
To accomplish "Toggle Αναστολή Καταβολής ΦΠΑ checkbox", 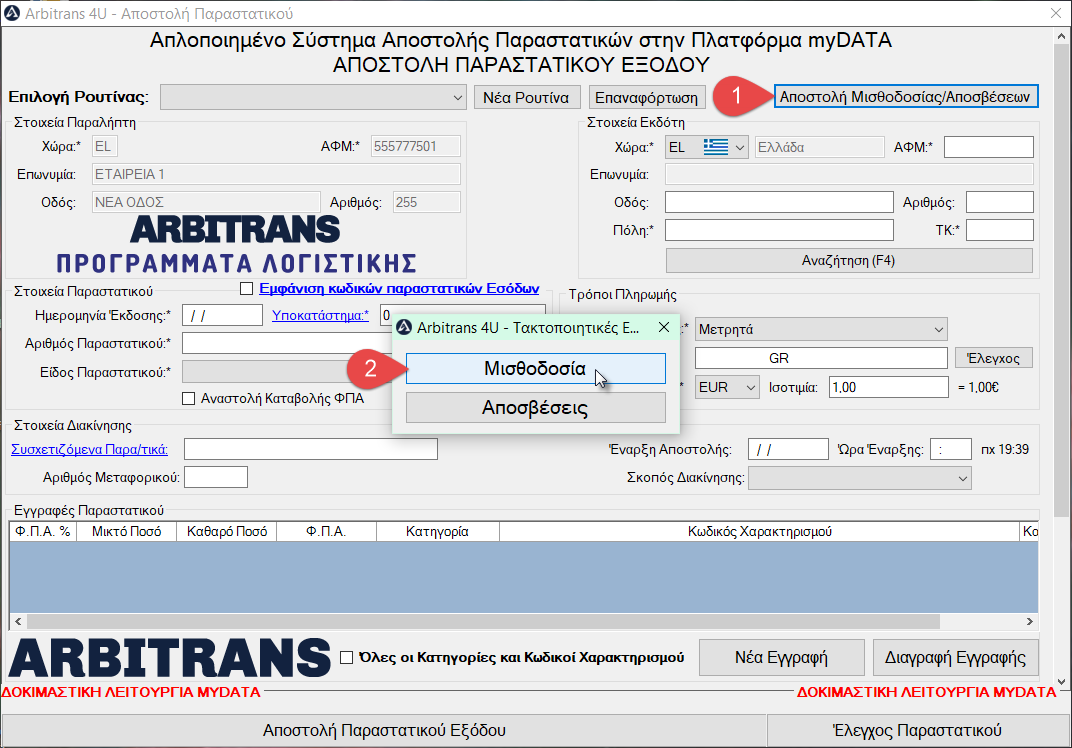I will click(189, 399).
